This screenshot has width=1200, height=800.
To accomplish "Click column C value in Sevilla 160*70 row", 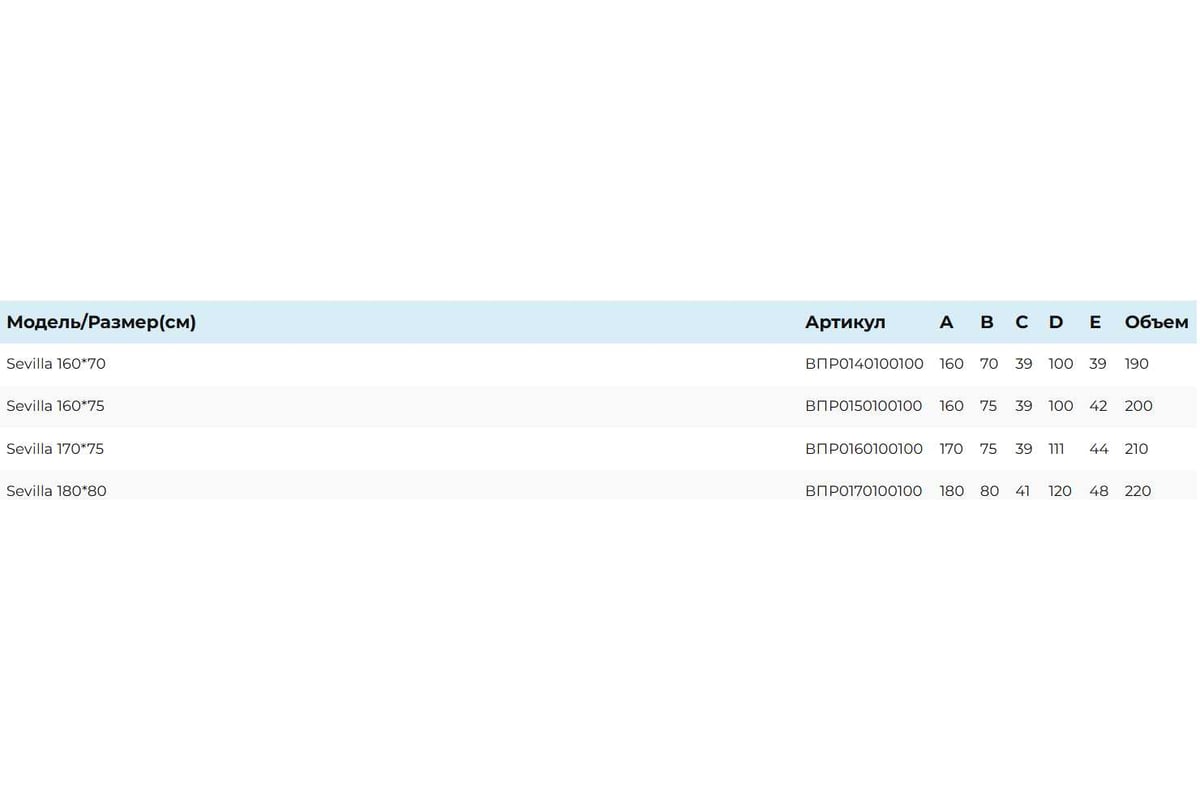I will [1023, 364].
